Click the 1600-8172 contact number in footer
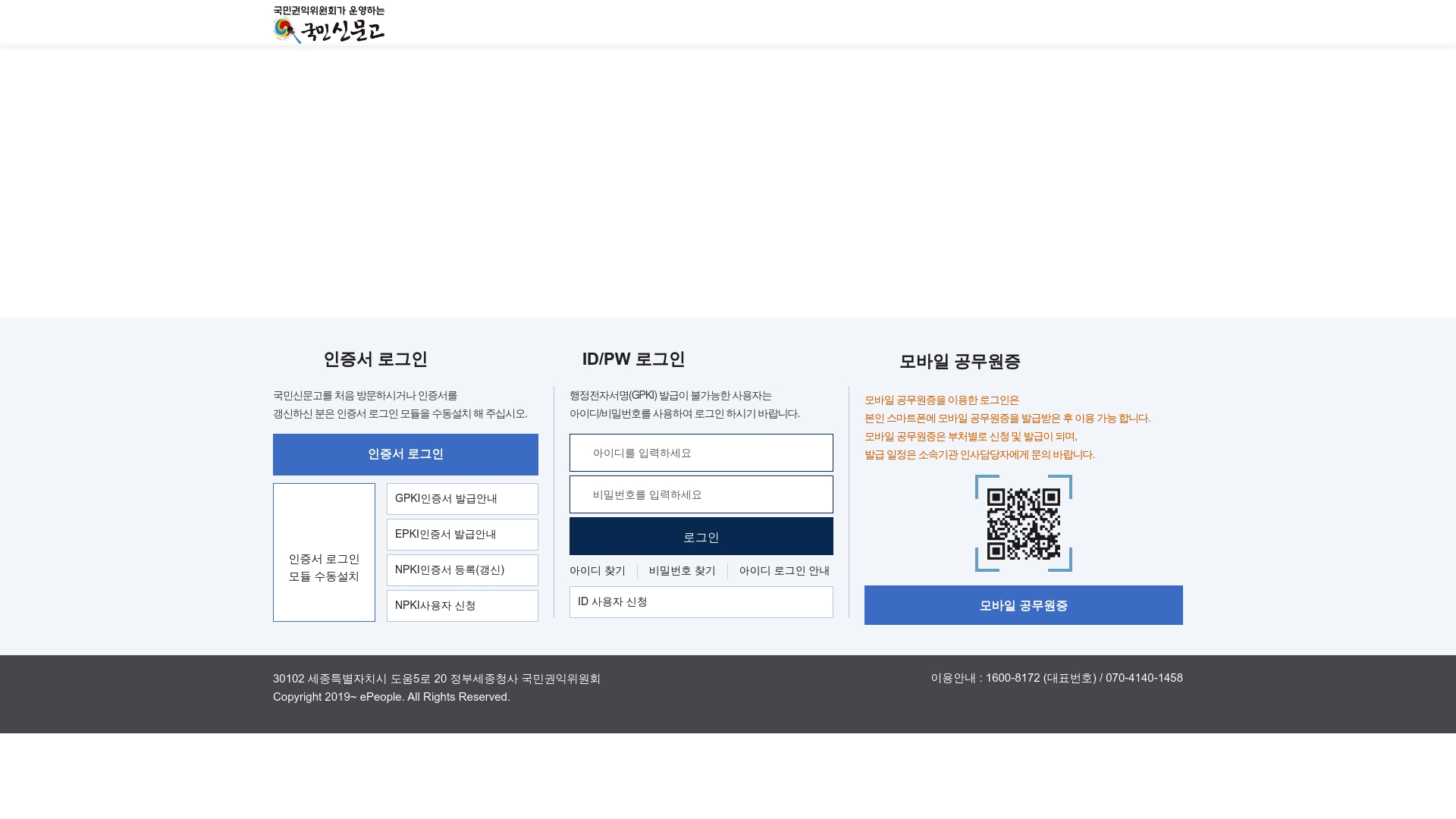The width and height of the screenshot is (1456, 819). click(x=1012, y=678)
